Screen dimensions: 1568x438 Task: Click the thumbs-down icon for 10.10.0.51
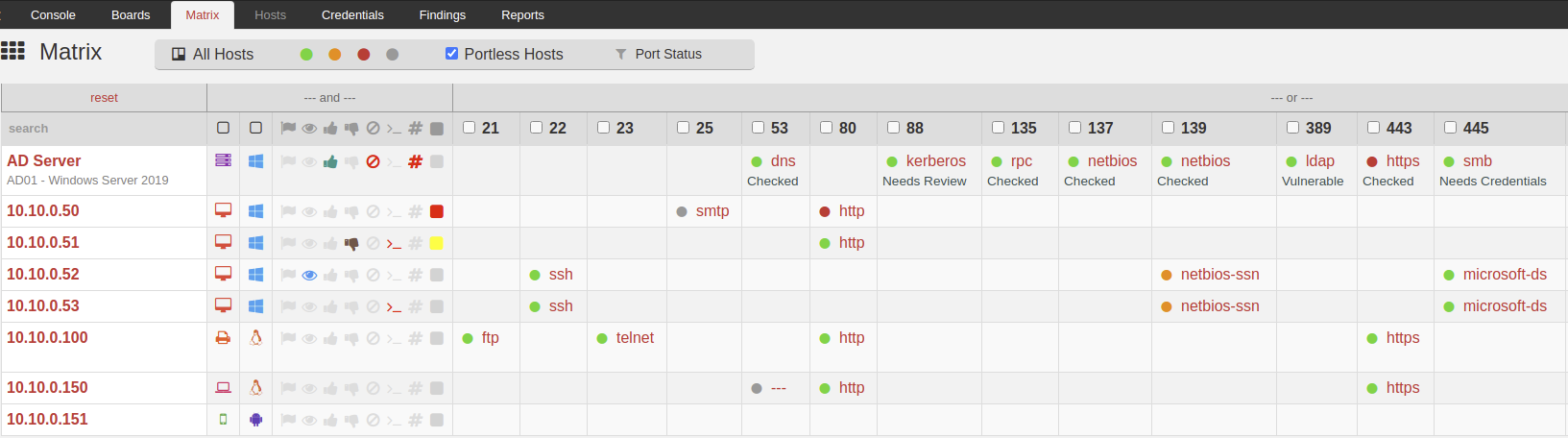[x=351, y=243]
